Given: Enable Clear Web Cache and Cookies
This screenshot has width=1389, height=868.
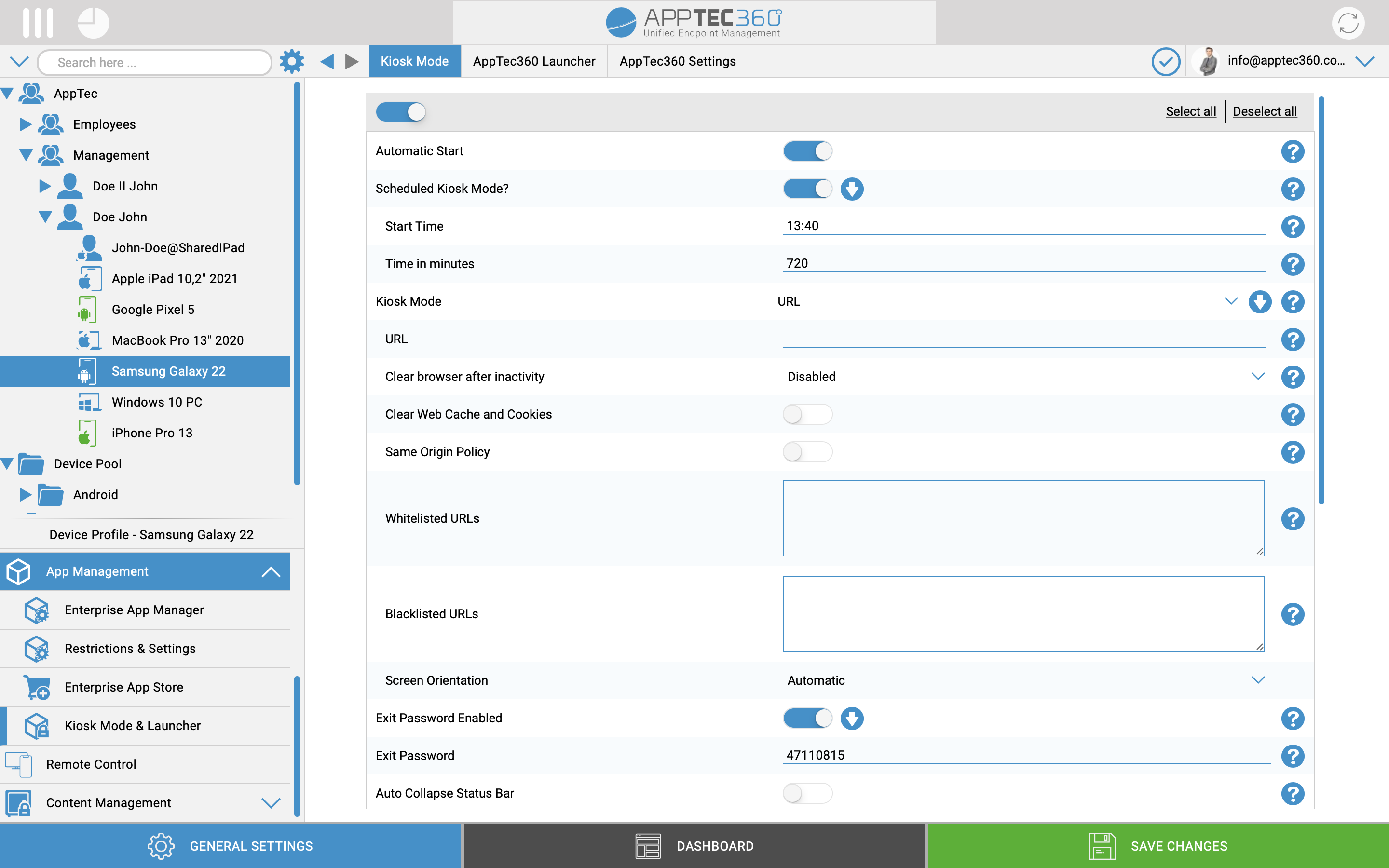Looking at the screenshot, I should [x=807, y=414].
